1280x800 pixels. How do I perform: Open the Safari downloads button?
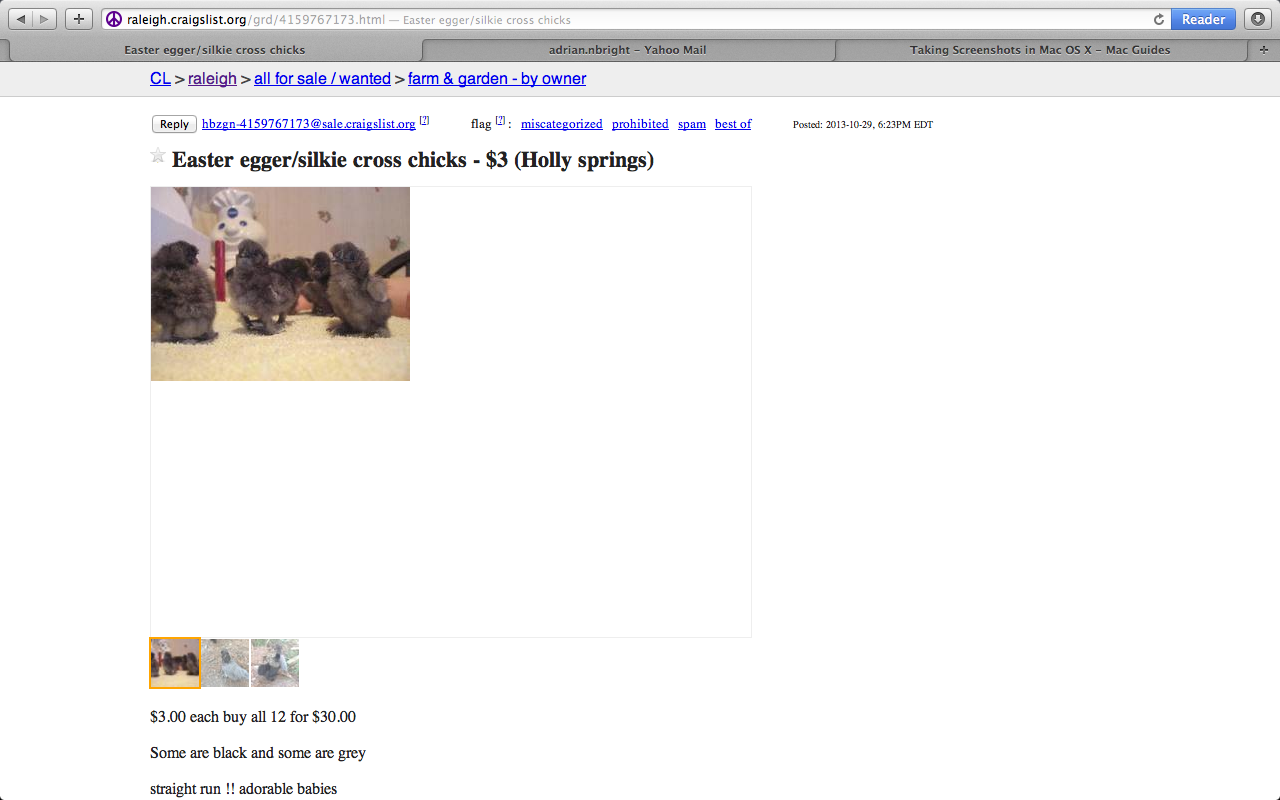click(x=1258, y=19)
